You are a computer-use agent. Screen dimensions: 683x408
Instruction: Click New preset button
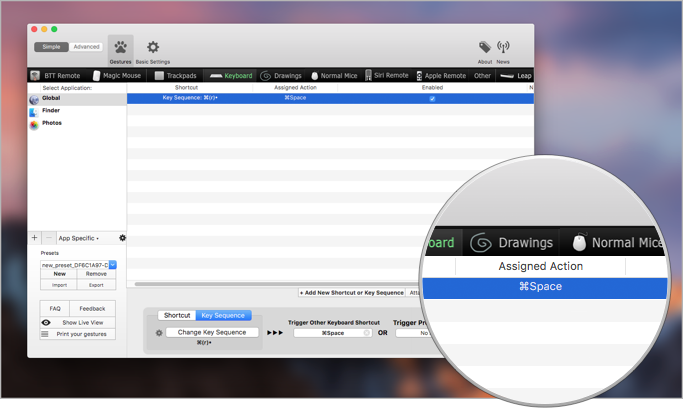click(x=59, y=274)
